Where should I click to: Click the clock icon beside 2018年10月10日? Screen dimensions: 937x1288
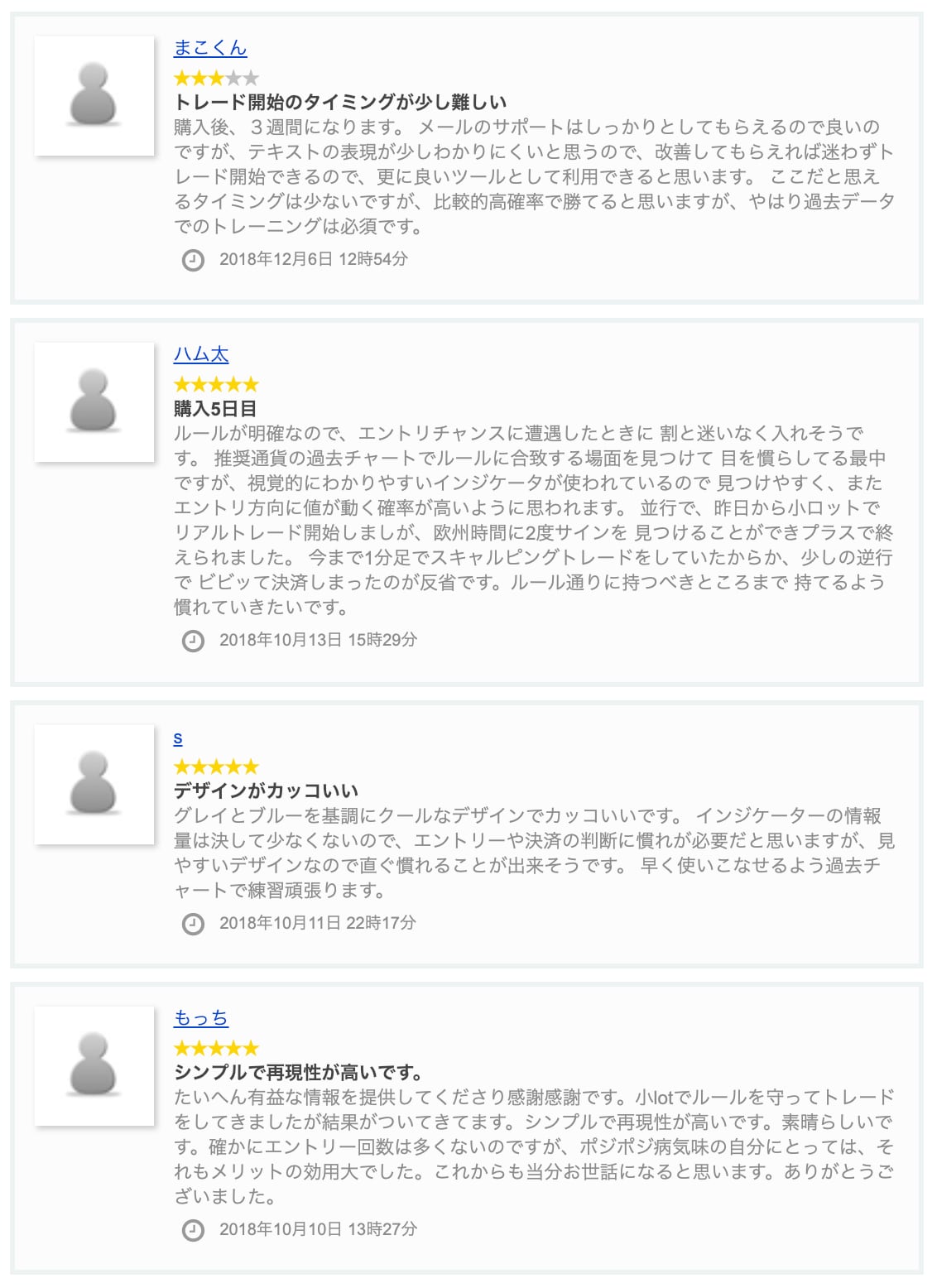193,1230
